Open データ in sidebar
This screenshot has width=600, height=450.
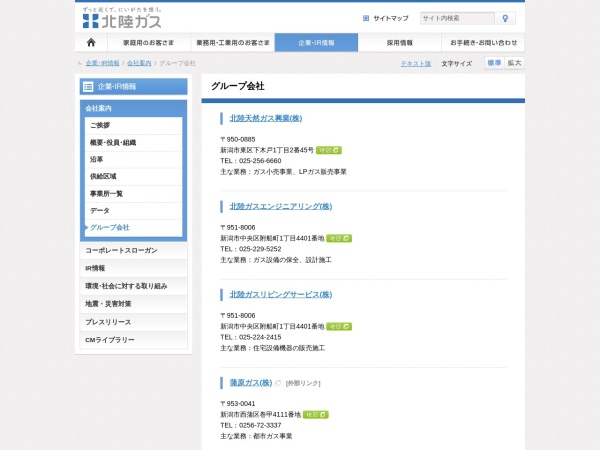point(134,210)
